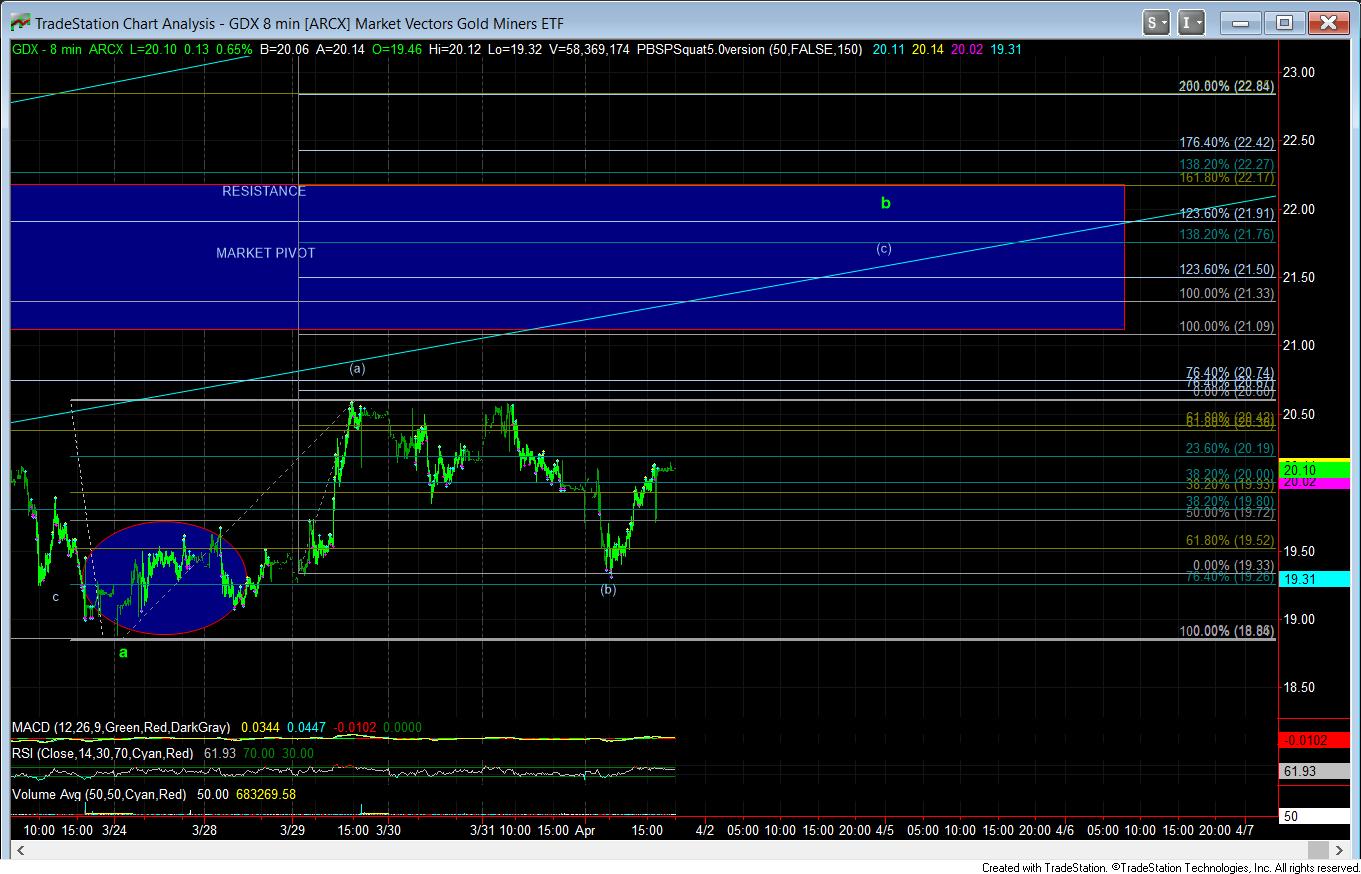Select the 123.60% (21.50) Fibonacci label
Viewport: 1361px width, 874px height.
[x=1226, y=270]
